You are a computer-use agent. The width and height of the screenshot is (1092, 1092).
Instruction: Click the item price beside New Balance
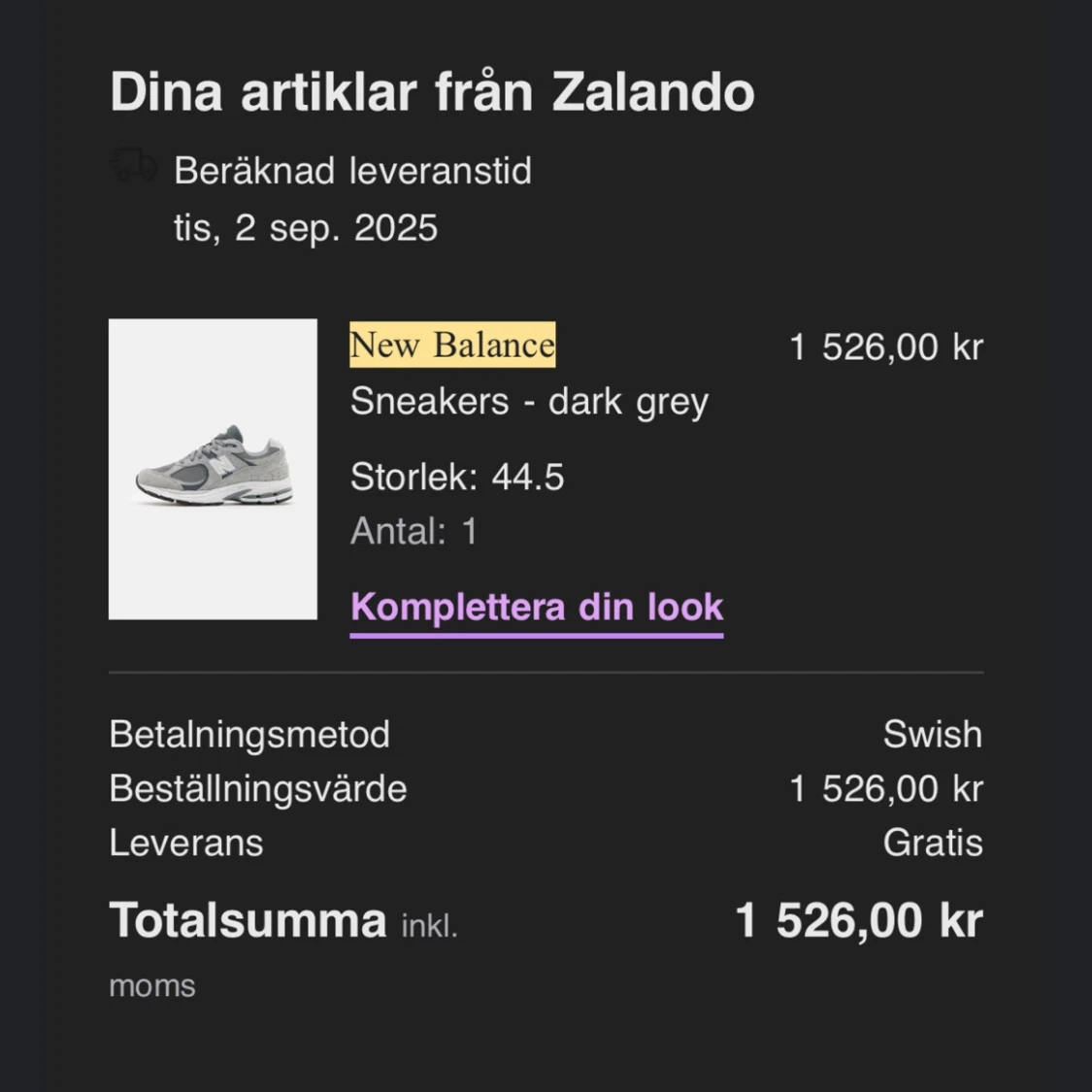tap(885, 347)
